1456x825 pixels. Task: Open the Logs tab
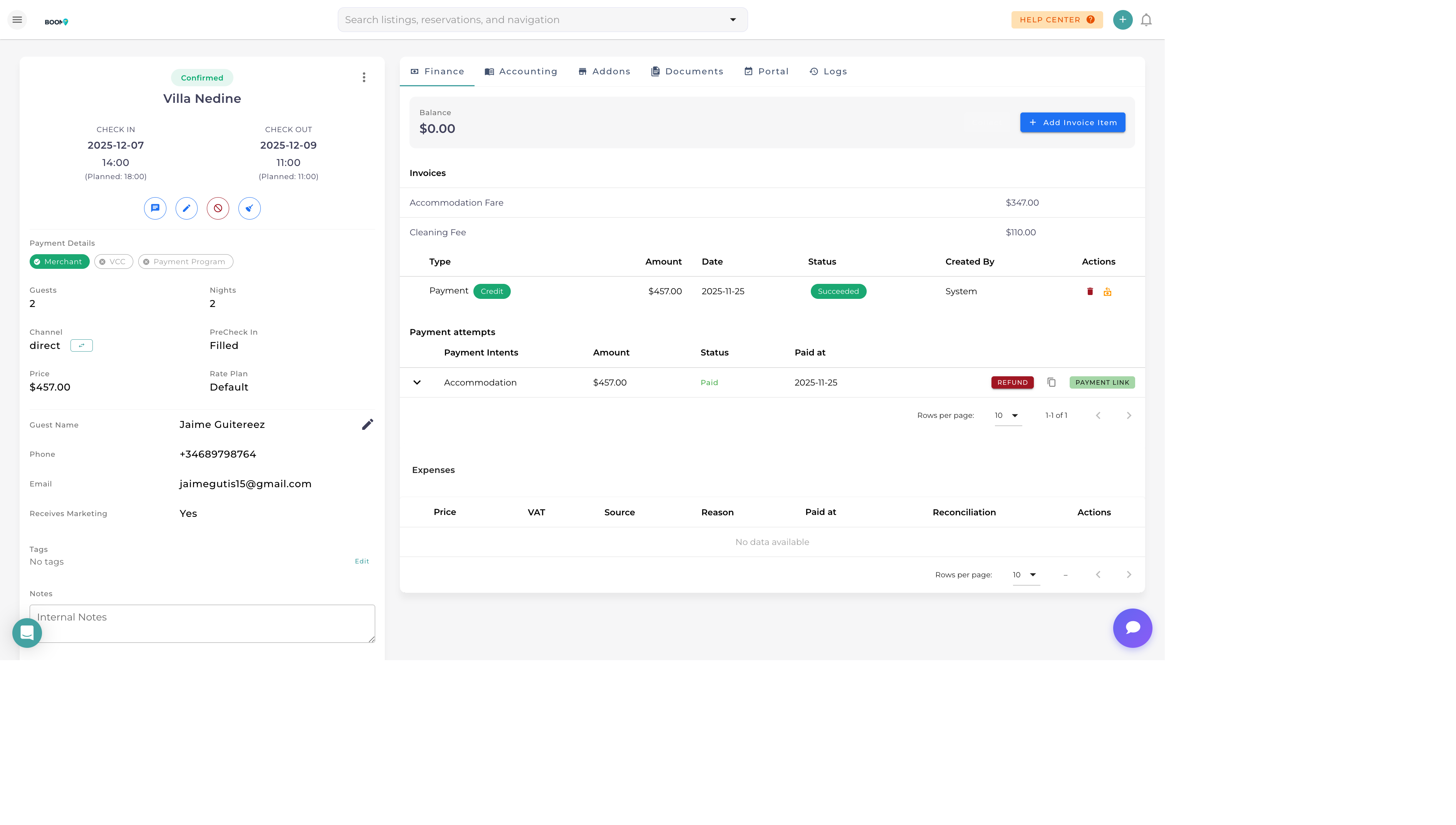coord(828,71)
